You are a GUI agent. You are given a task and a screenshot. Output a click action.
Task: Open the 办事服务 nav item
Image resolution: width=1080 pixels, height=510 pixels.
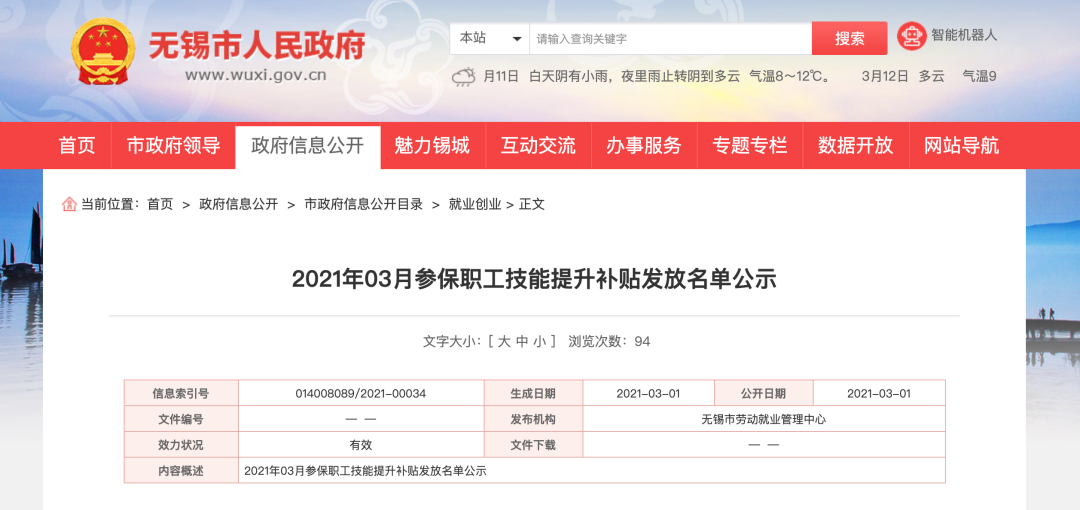(x=643, y=145)
